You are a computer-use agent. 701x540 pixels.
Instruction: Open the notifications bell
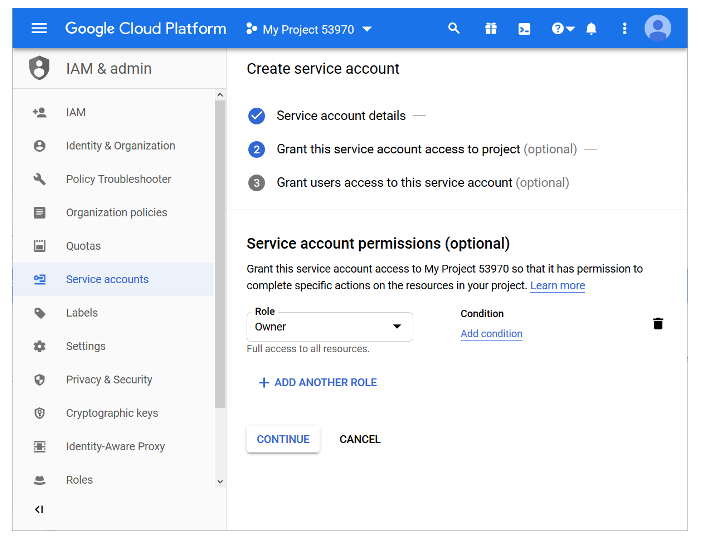coord(591,29)
